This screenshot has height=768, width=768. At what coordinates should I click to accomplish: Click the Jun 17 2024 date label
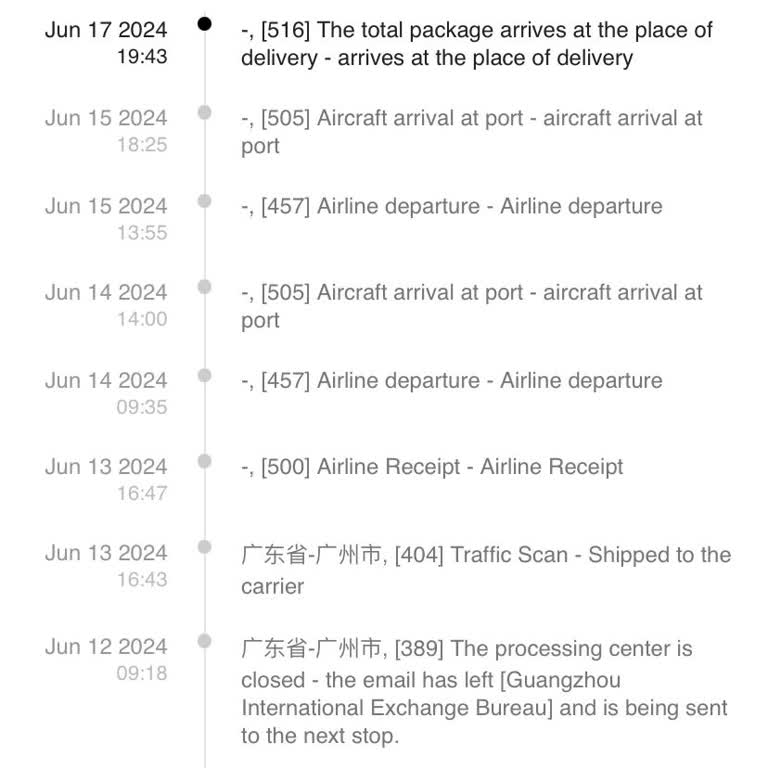pyautogui.click(x=106, y=29)
